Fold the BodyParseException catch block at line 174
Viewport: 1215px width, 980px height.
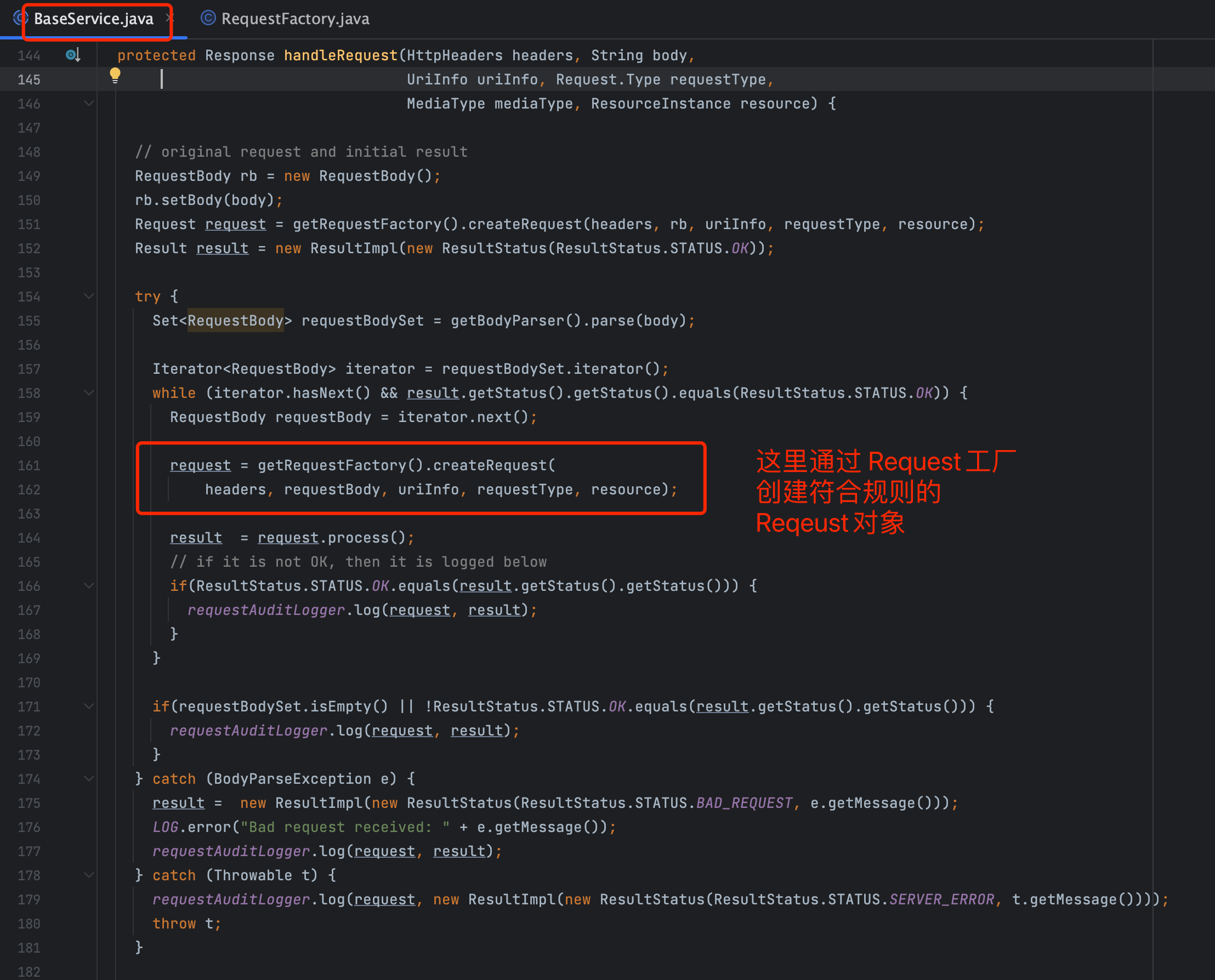tap(89, 778)
